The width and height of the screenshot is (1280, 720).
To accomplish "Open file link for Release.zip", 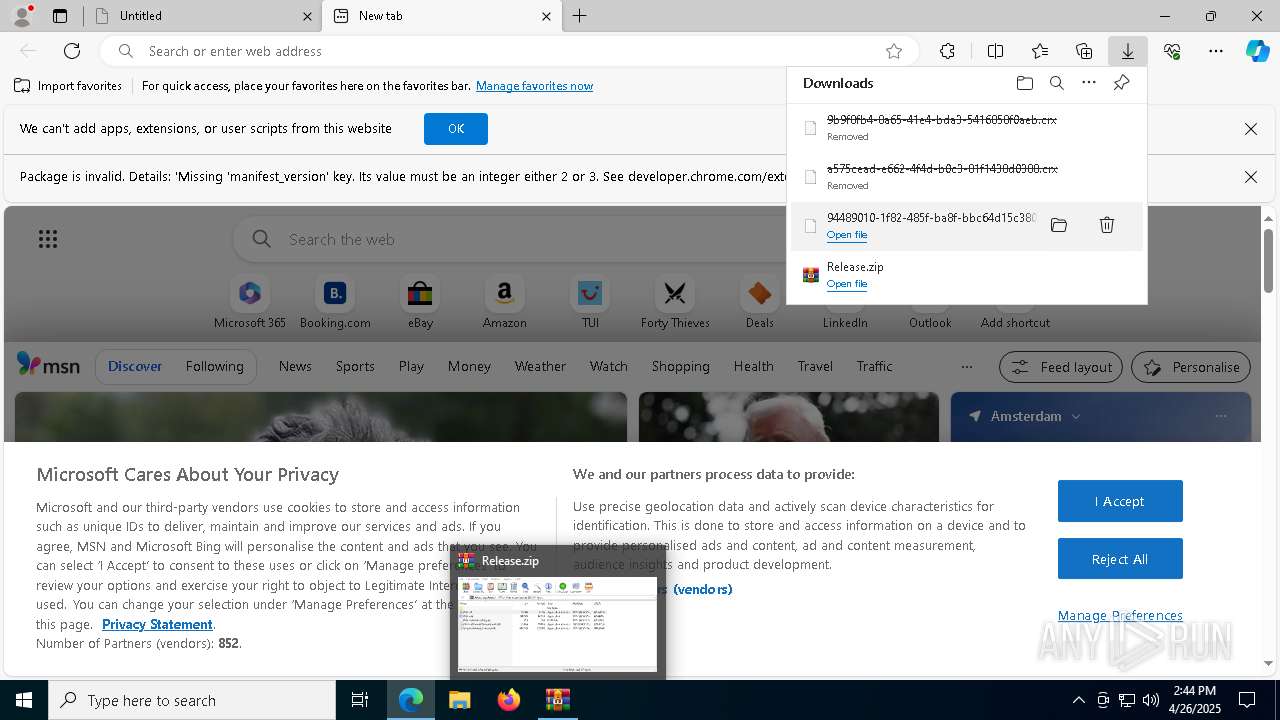I will coord(847,284).
